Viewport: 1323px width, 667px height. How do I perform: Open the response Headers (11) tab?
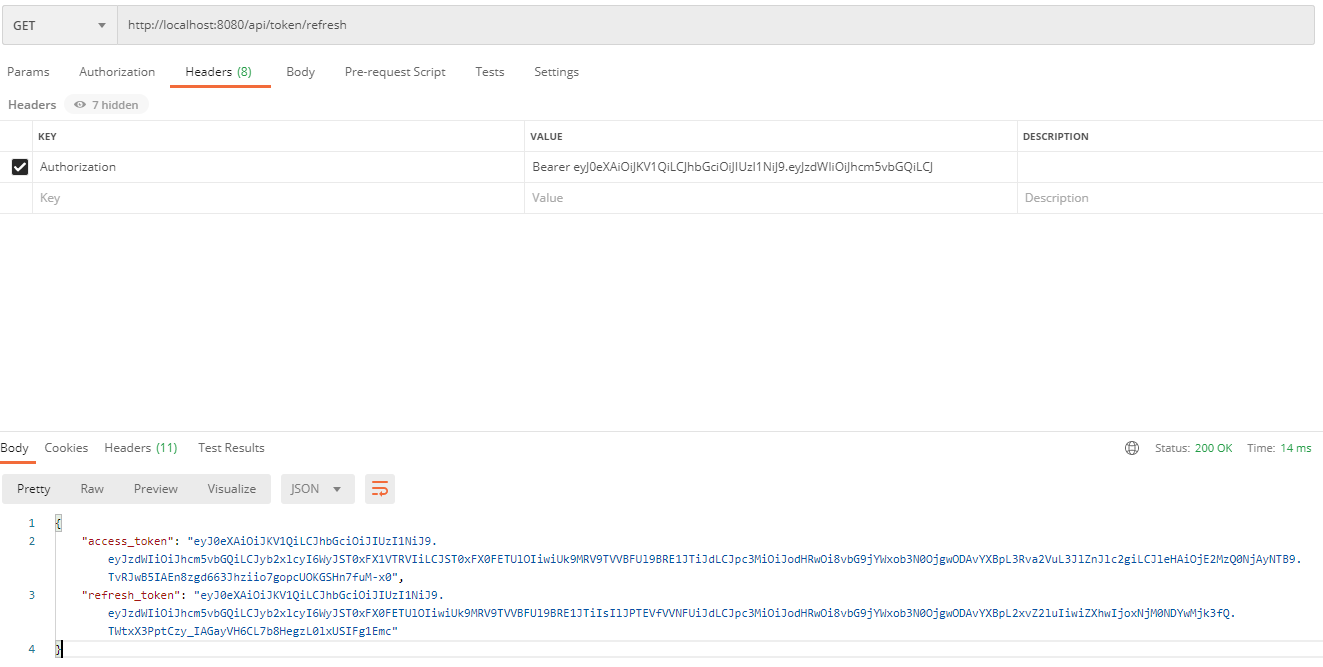point(140,447)
